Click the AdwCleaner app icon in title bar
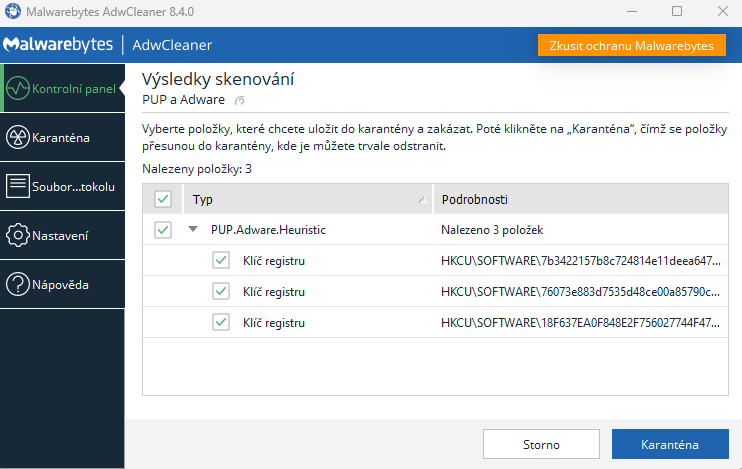 13,11
